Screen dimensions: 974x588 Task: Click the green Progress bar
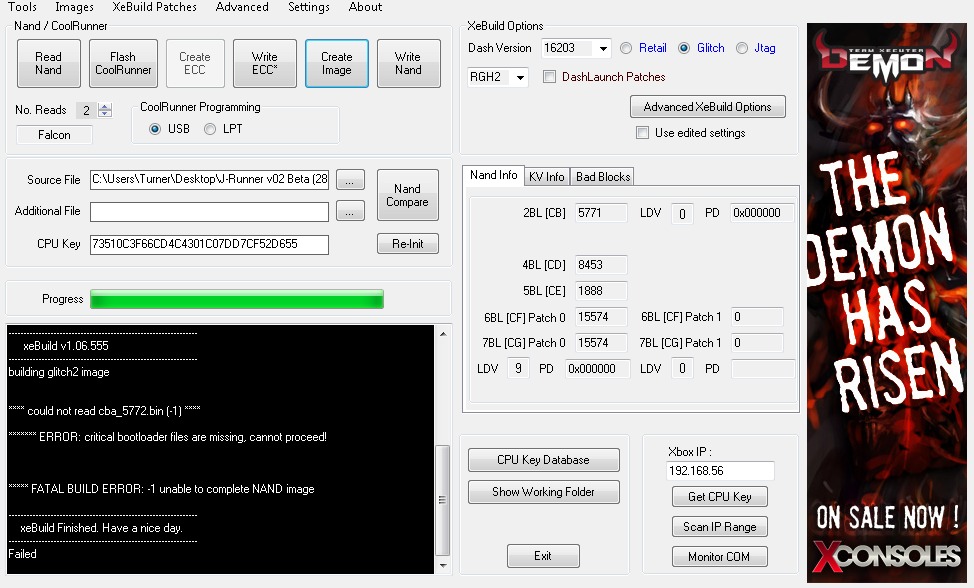[237, 299]
